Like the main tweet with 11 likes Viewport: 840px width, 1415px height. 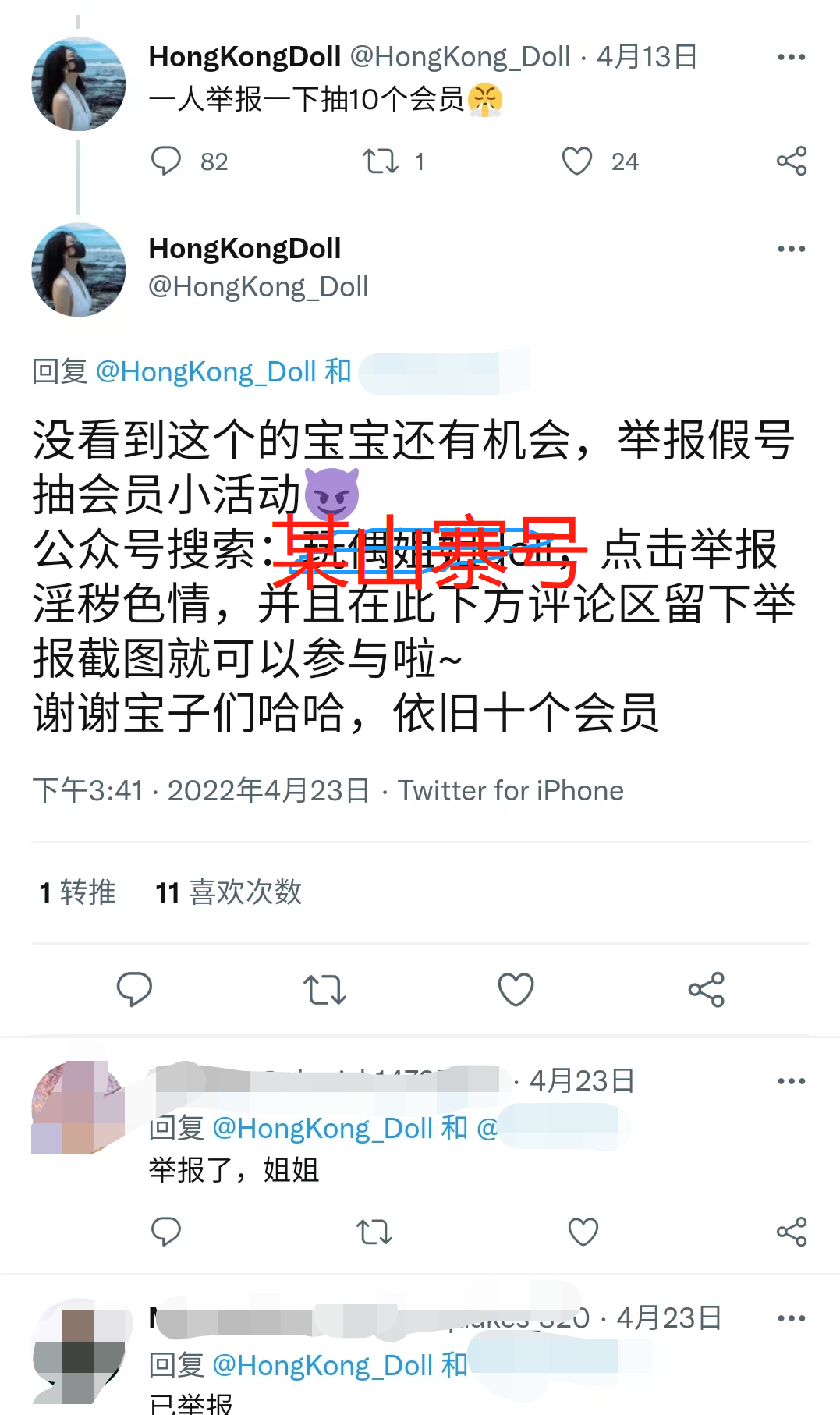(x=516, y=990)
